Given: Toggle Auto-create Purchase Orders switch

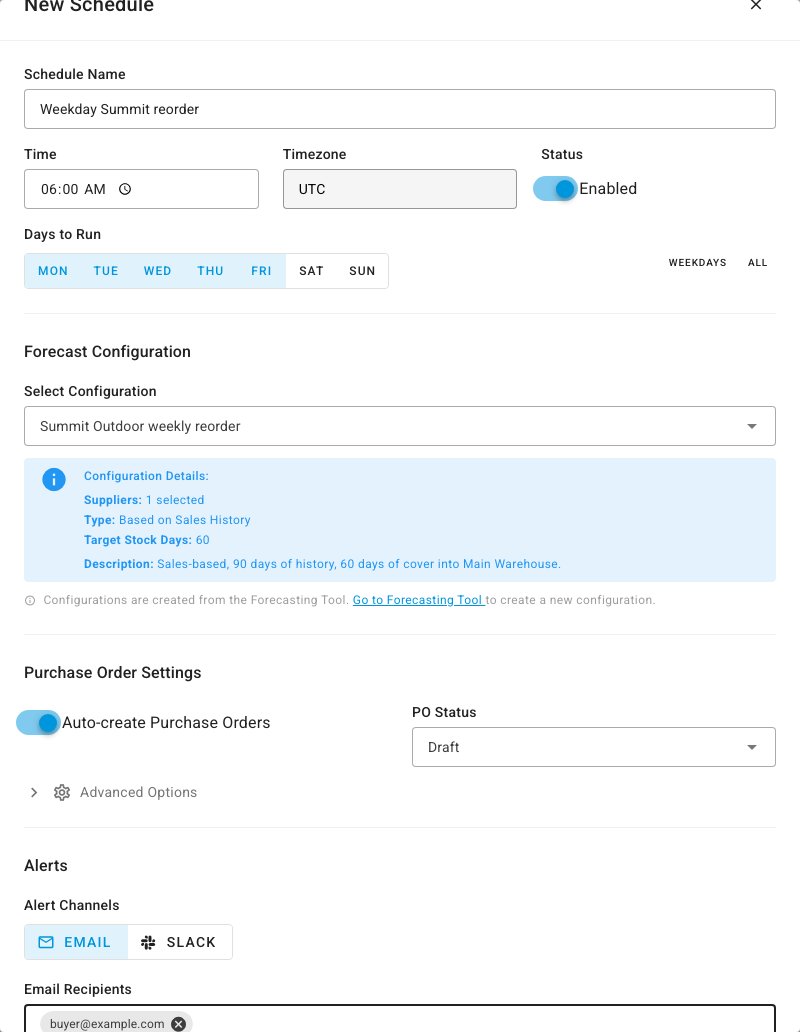Looking at the screenshot, I should click(38, 723).
